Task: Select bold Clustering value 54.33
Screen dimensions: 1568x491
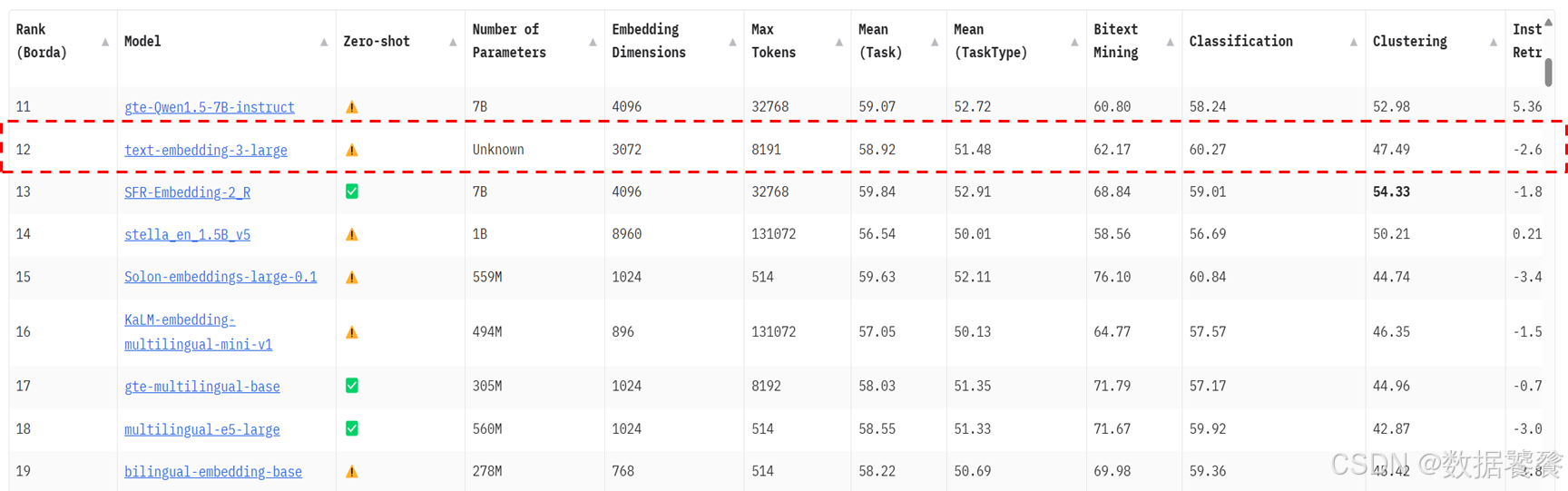Action: pyautogui.click(x=1391, y=191)
